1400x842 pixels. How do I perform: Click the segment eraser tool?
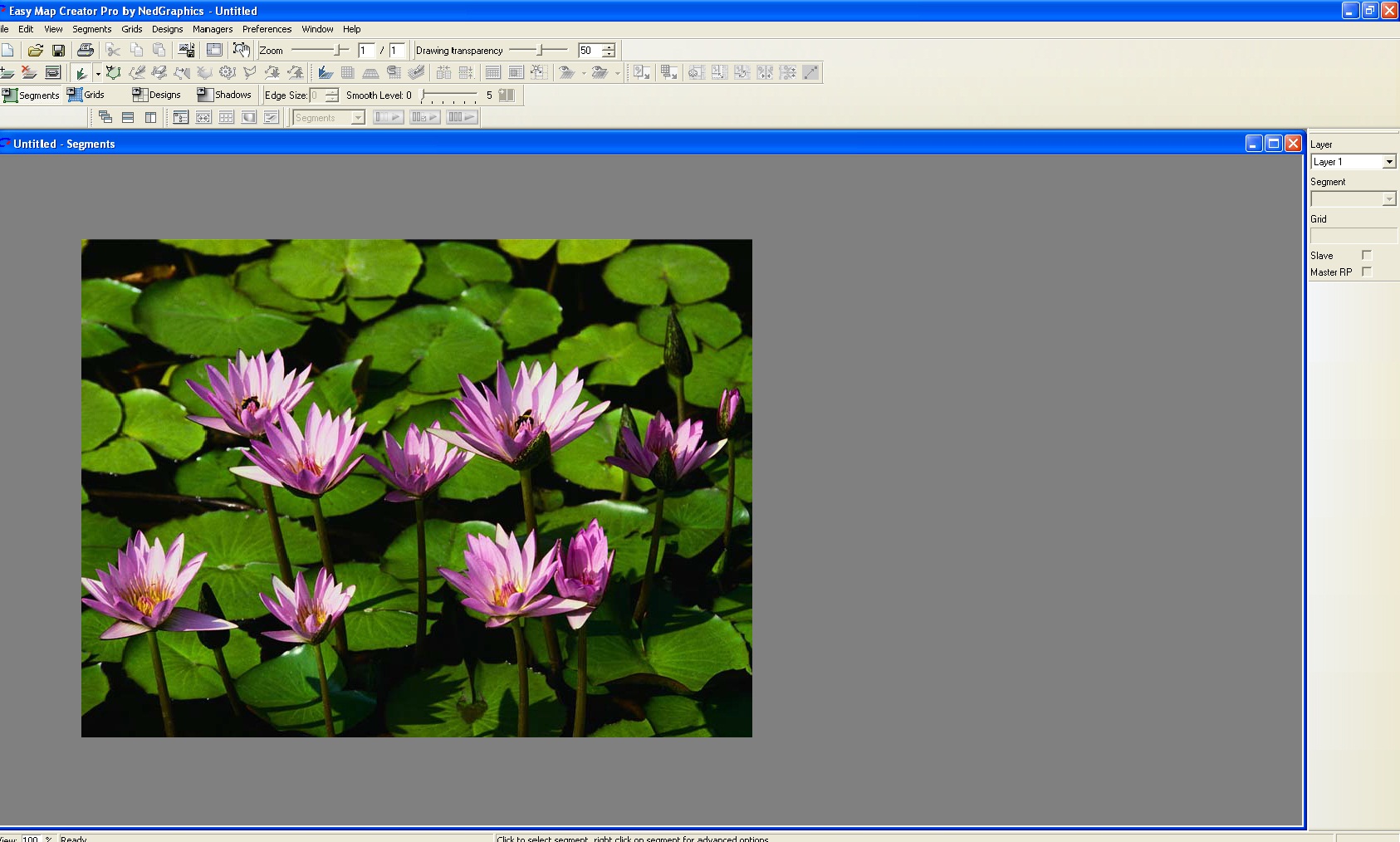pos(159,72)
